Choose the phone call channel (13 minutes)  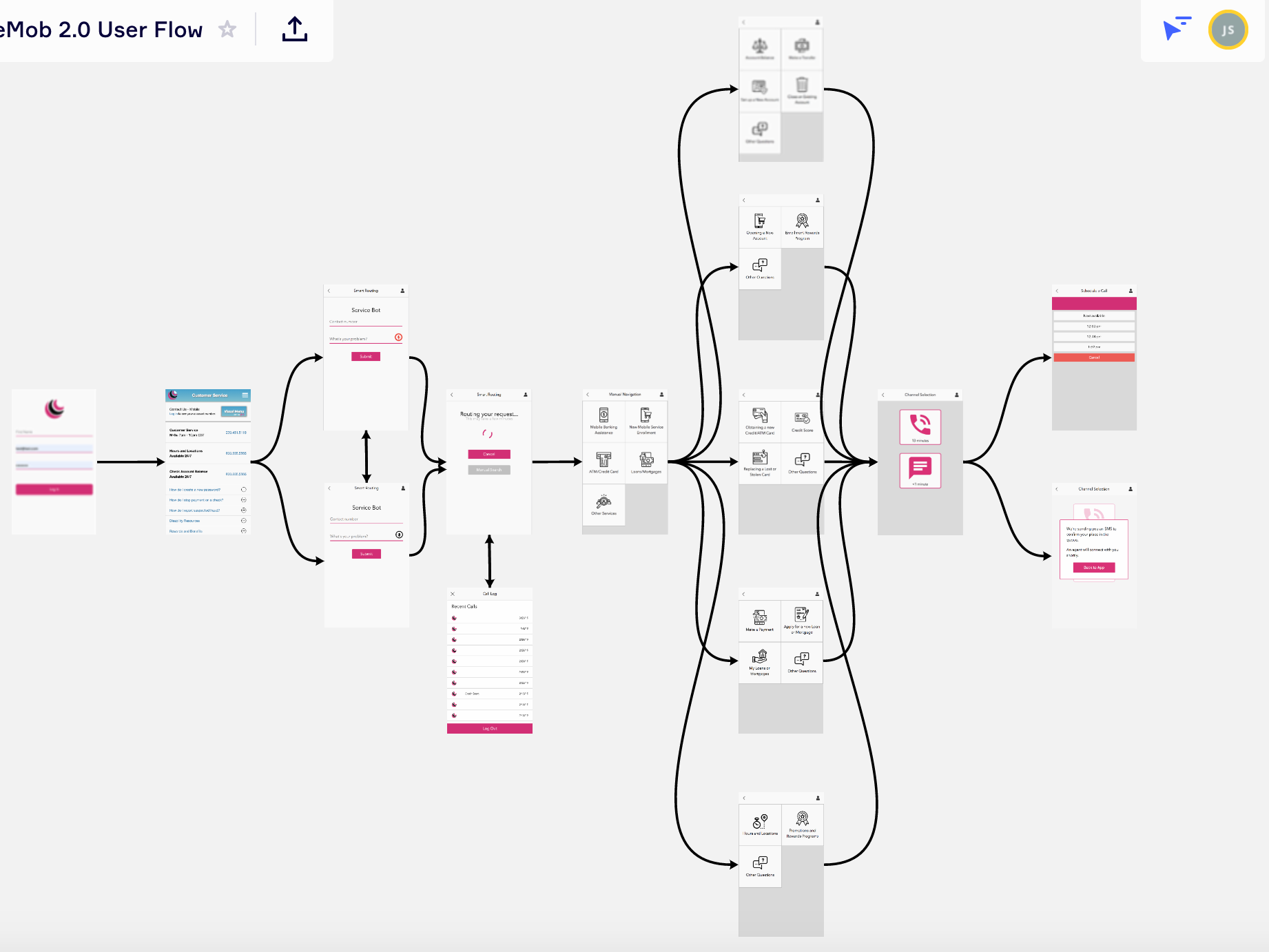click(920, 427)
